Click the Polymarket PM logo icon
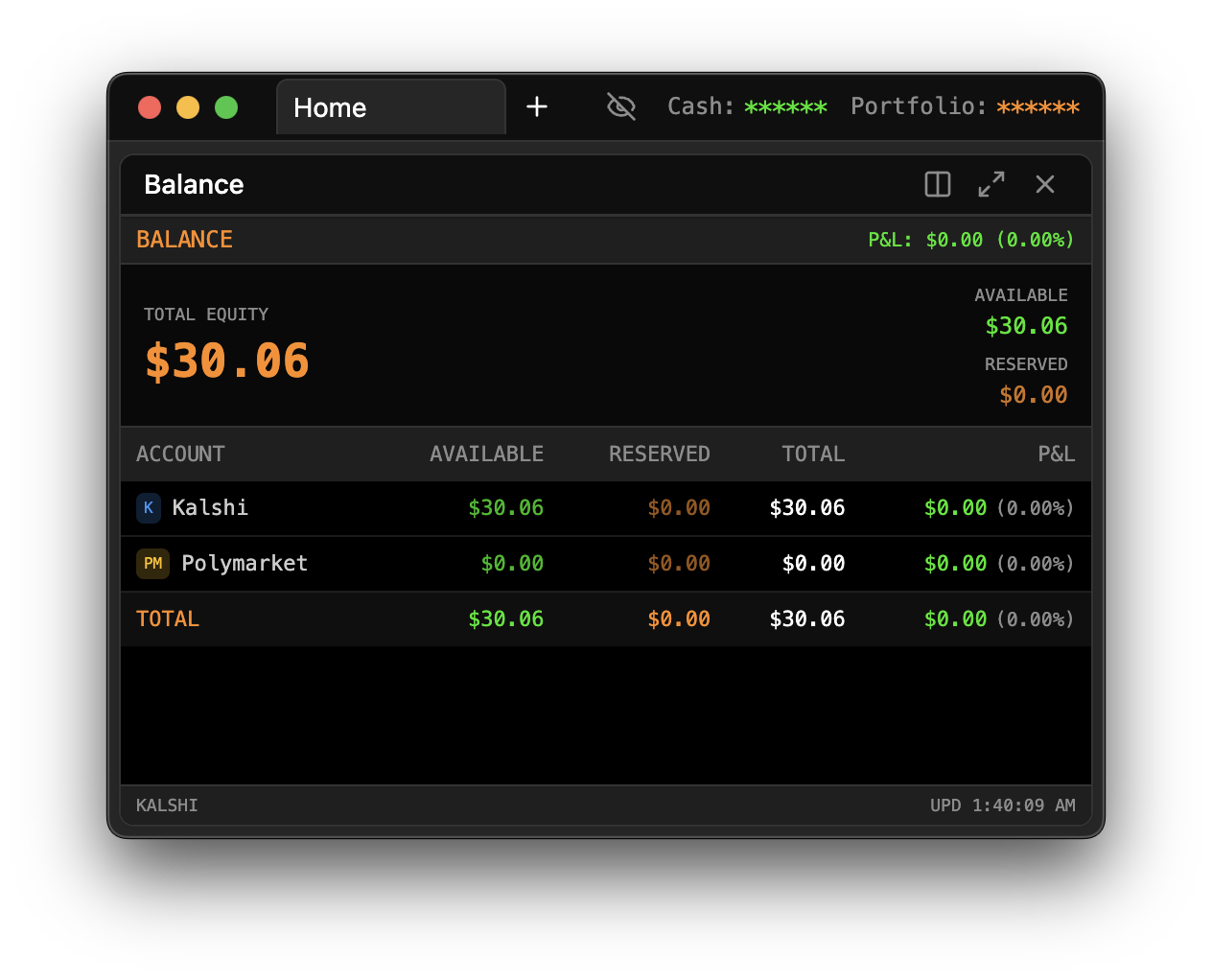This screenshot has height=980, width=1212. [x=152, y=564]
